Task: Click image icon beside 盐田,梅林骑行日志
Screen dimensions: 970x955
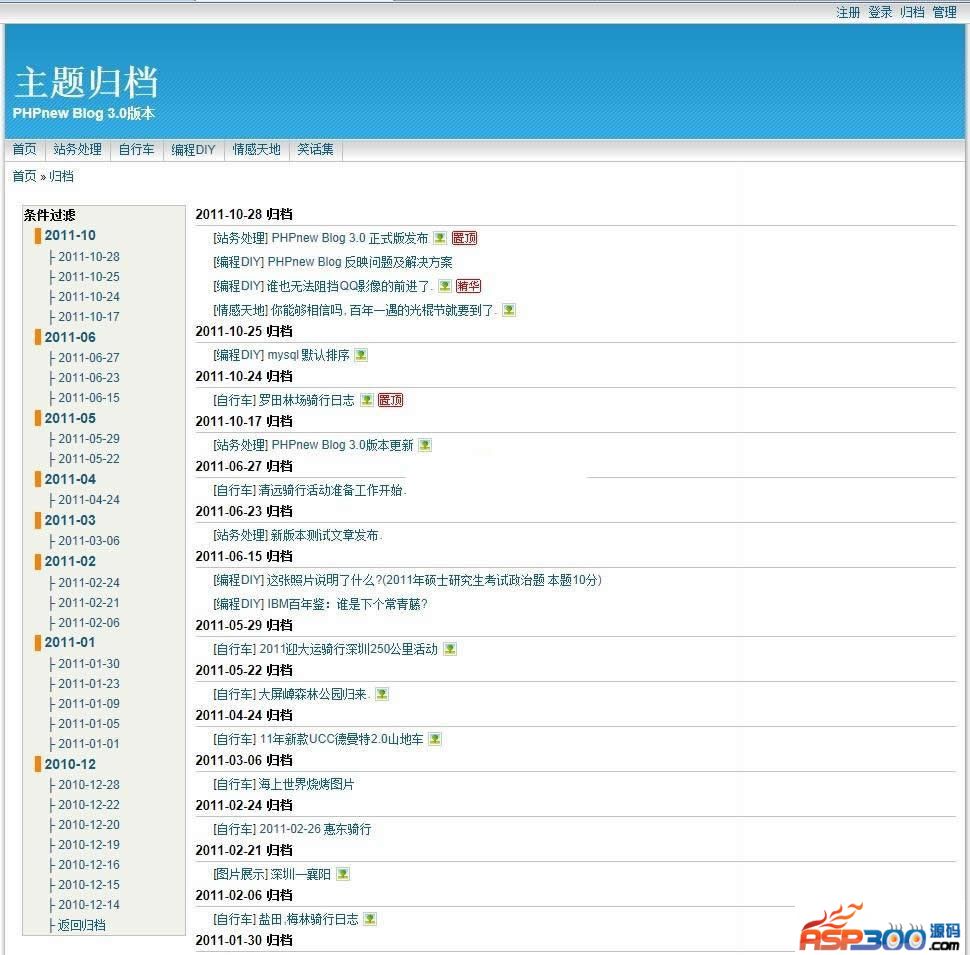Action: (x=370, y=920)
